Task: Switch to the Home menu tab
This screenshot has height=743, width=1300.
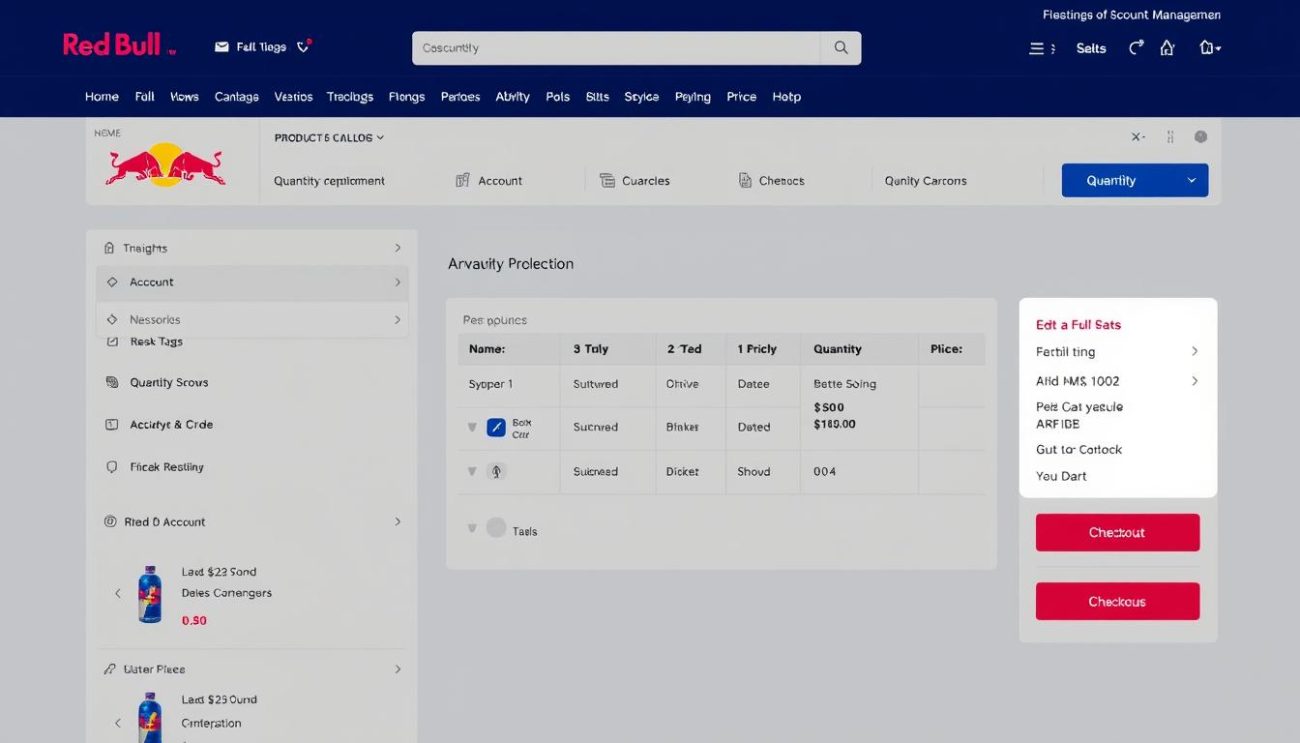Action: (101, 96)
